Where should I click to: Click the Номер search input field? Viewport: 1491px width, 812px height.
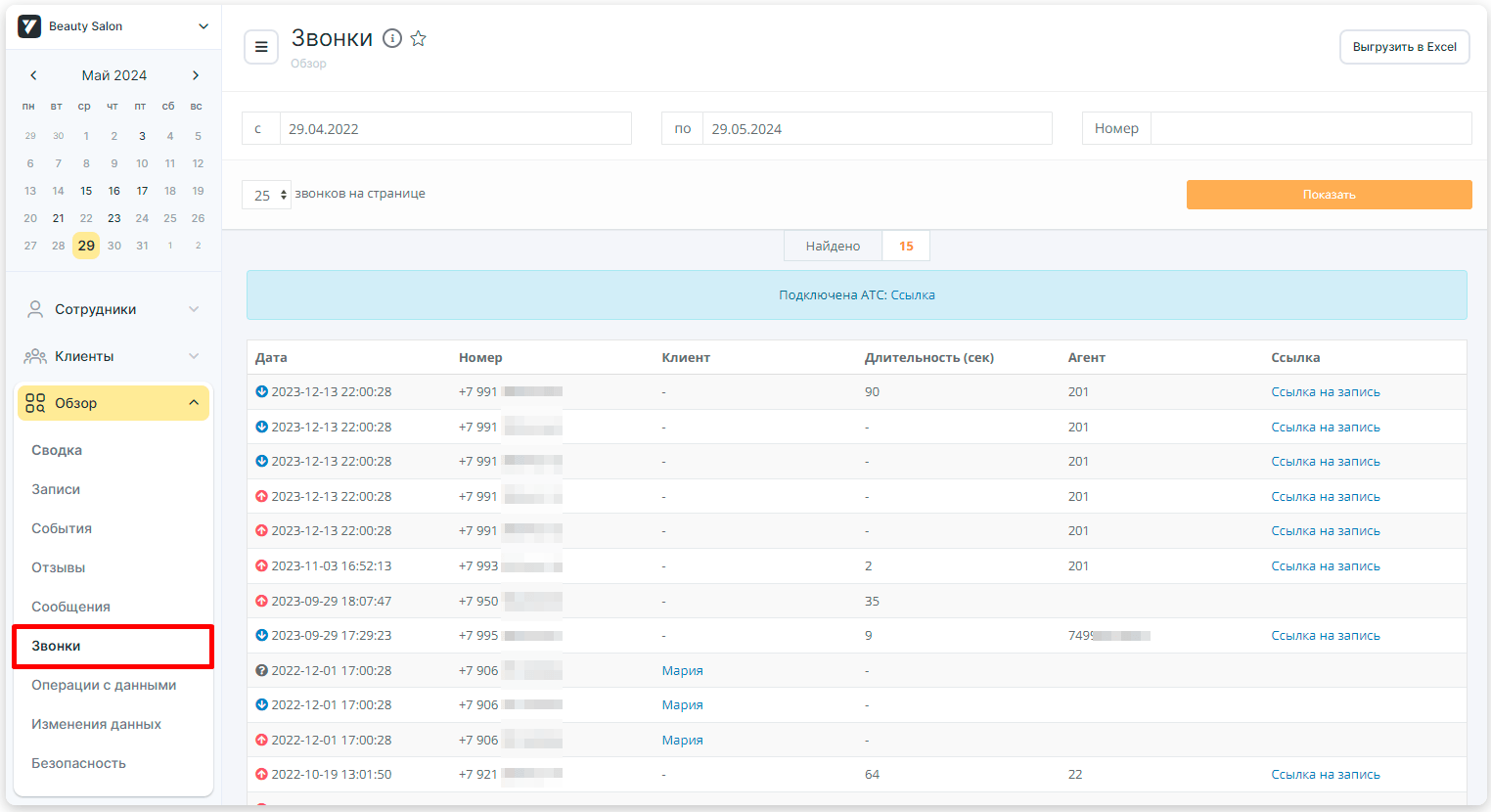coord(1310,128)
